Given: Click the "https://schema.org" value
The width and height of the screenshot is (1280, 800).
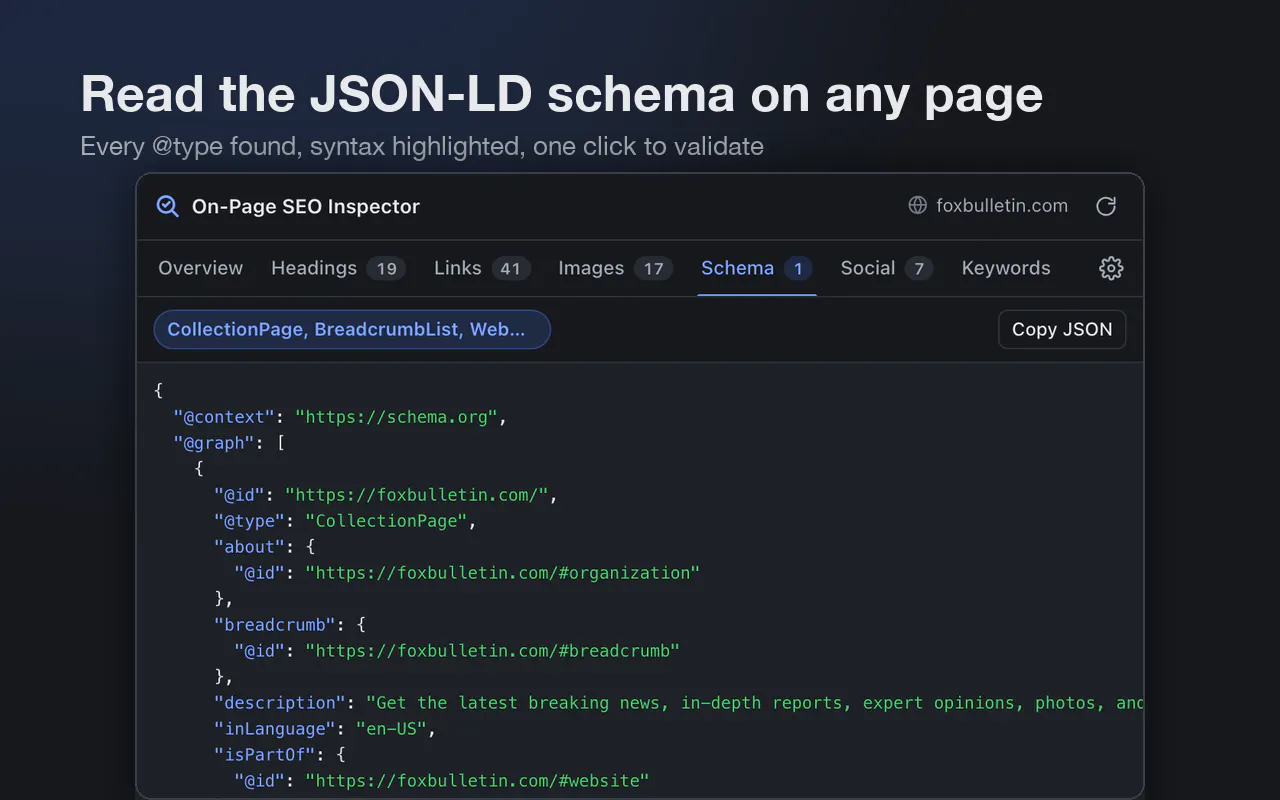Looking at the screenshot, I should point(396,417).
